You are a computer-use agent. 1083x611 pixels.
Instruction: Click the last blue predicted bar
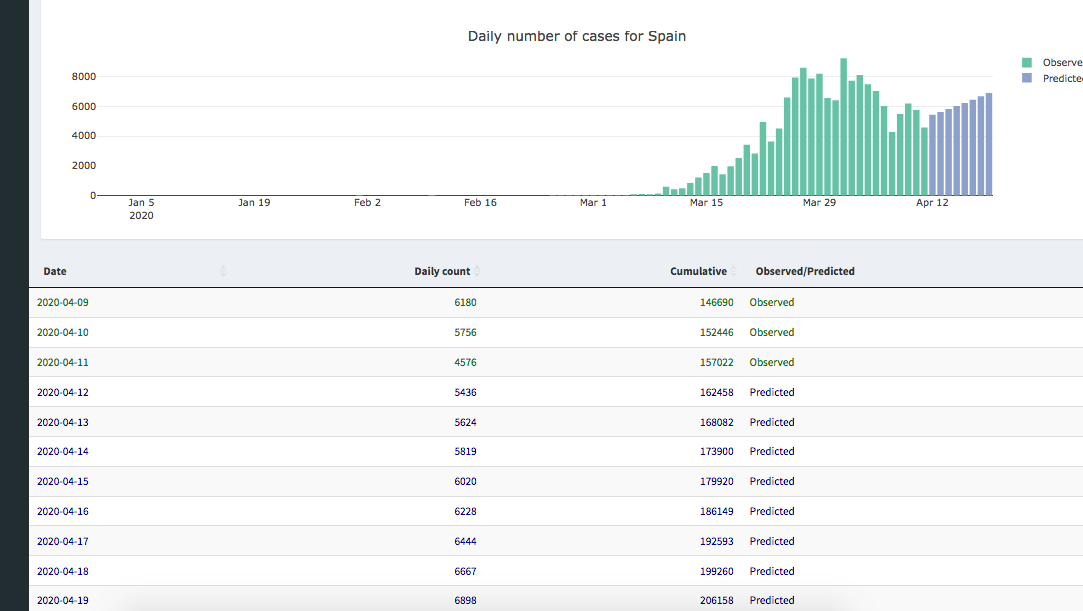pos(989,145)
